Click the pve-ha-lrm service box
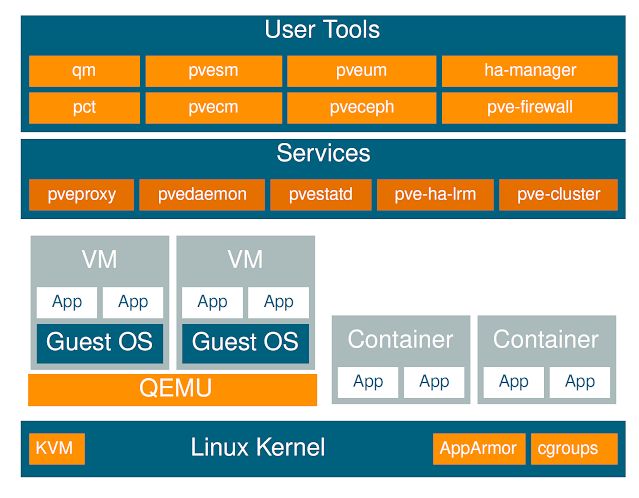The width and height of the screenshot is (639, 498). click(x=435, y=195)
